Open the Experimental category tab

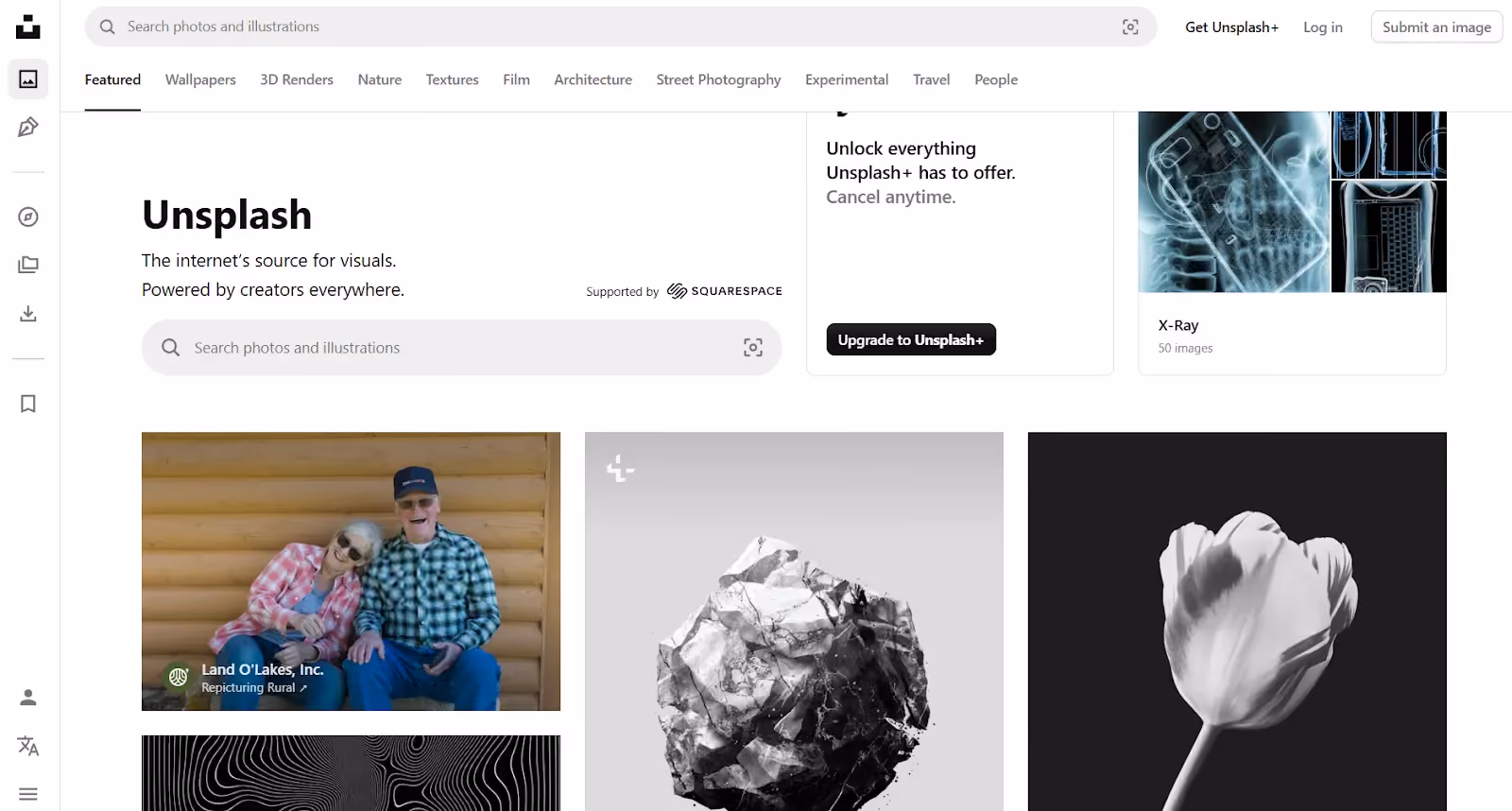(847, 79)
